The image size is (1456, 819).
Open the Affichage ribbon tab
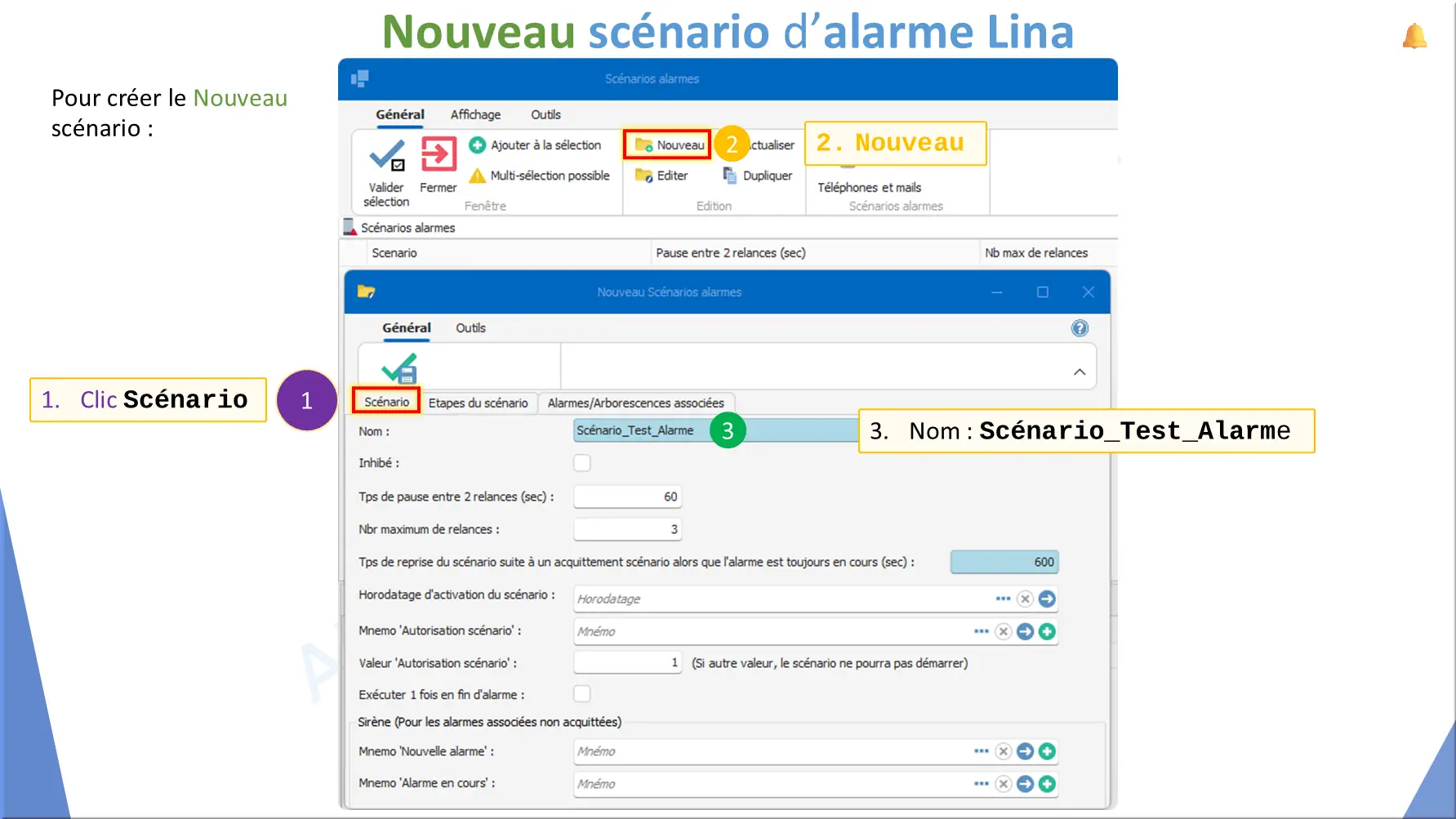click(475, 115)
